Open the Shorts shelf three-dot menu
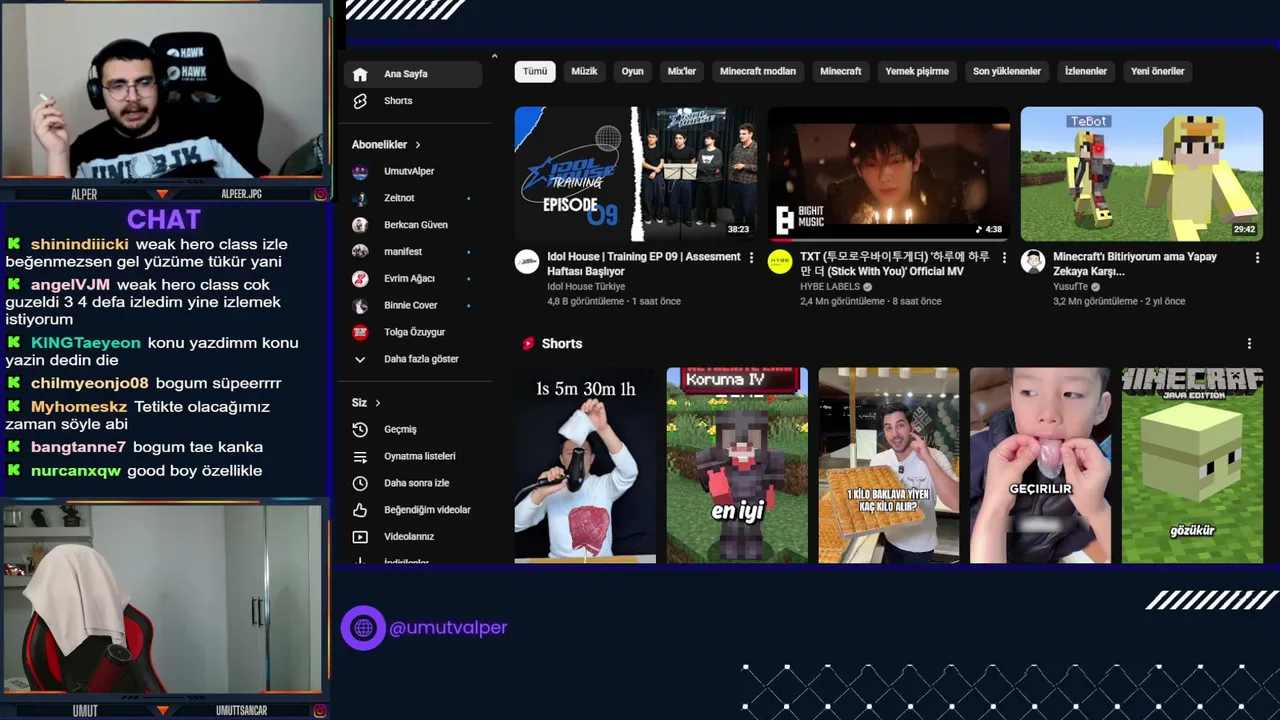The height and width of the screenshot is (720, 1280). point(1249,344)
